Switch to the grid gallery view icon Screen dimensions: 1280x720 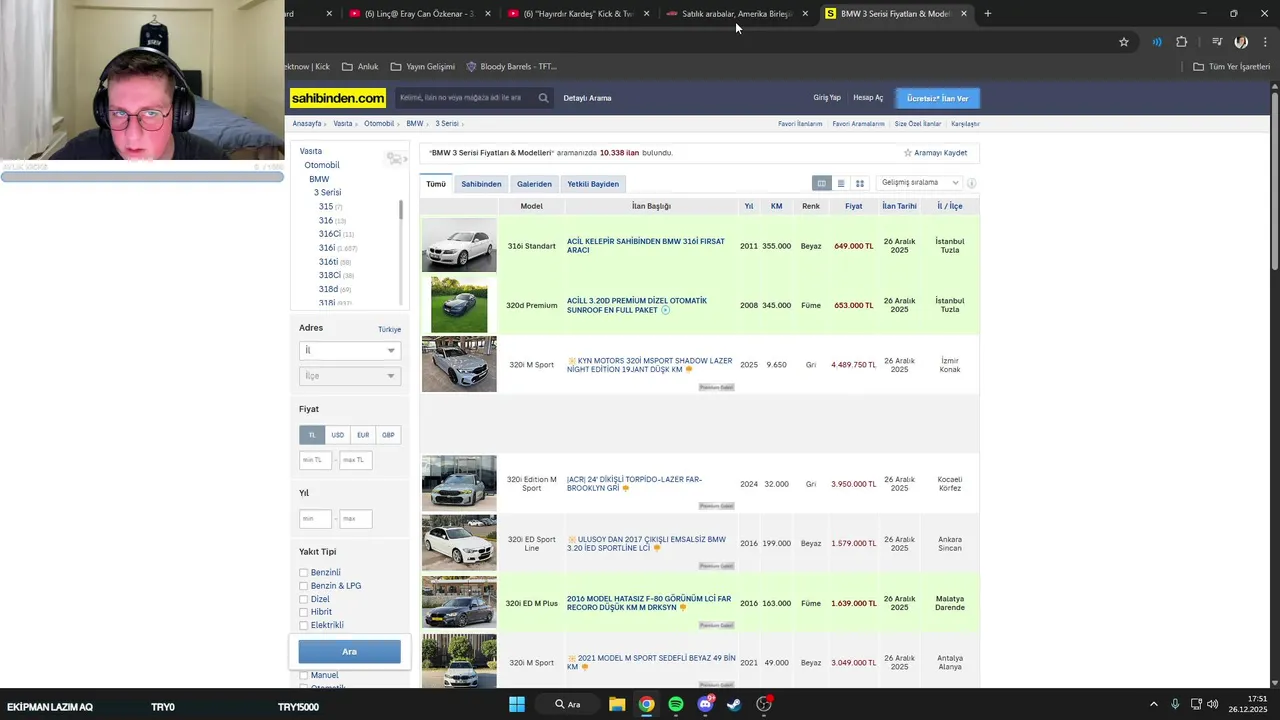click(x=859, y=183)
